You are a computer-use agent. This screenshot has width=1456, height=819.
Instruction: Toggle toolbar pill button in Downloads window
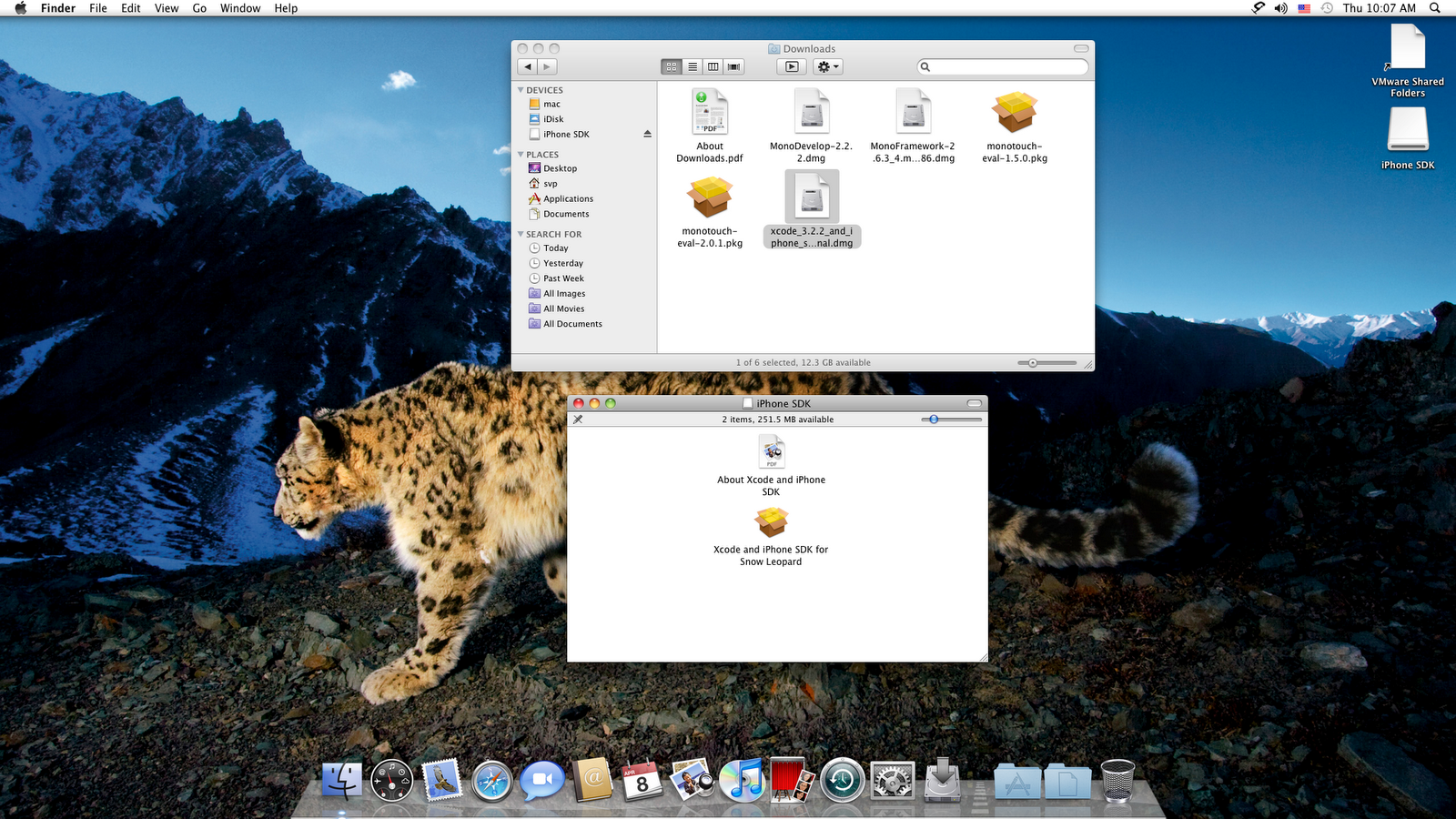(1081, 48)
